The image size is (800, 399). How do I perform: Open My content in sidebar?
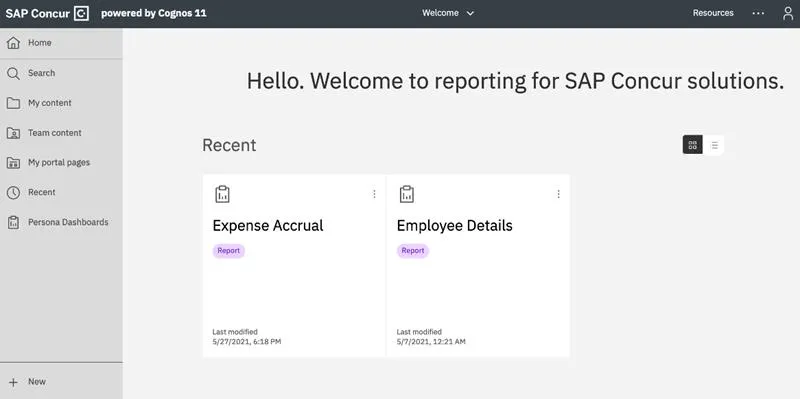61,103
